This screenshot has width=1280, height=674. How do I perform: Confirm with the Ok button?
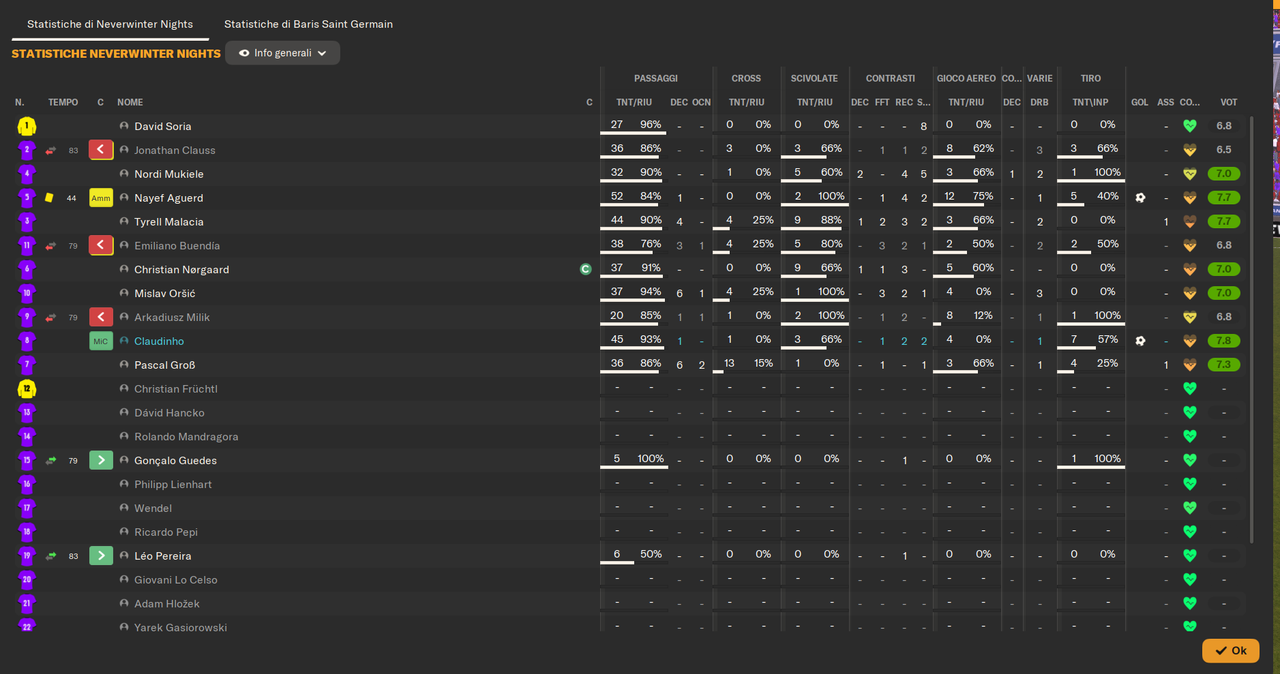click(x=1230, y=650)
